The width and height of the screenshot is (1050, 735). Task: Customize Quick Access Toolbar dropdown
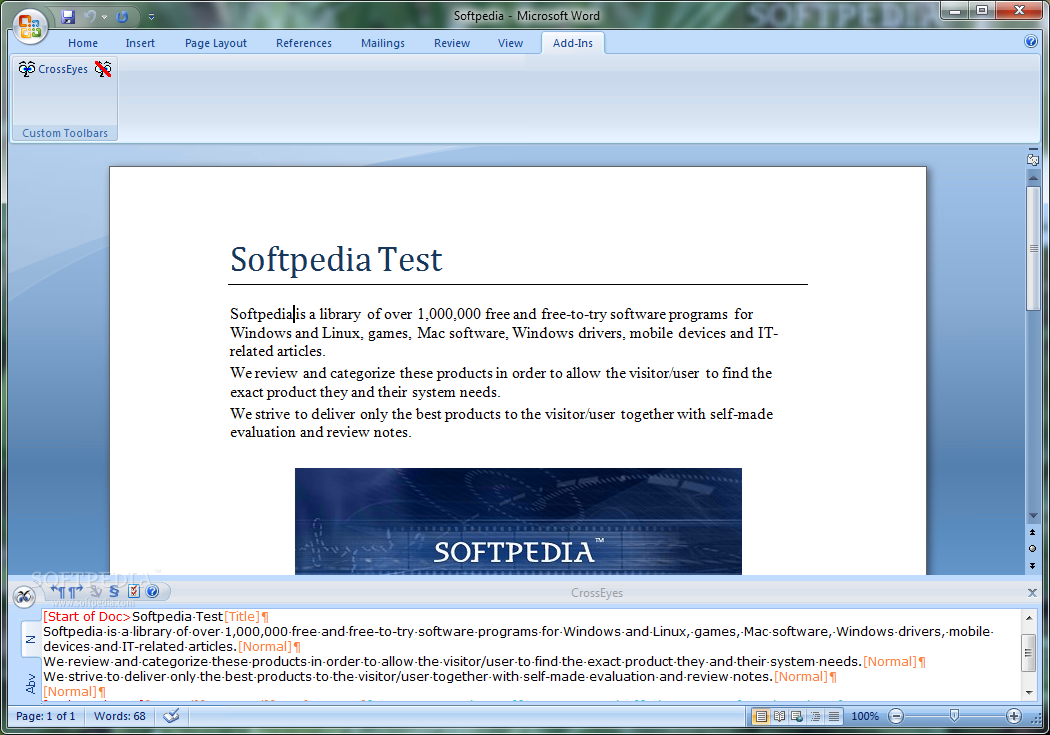tap(151, 17)
